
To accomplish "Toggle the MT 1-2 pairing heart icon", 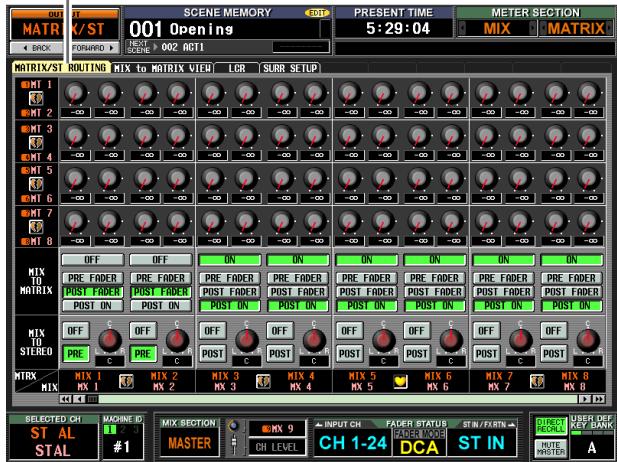I will [x=36, y=98].
